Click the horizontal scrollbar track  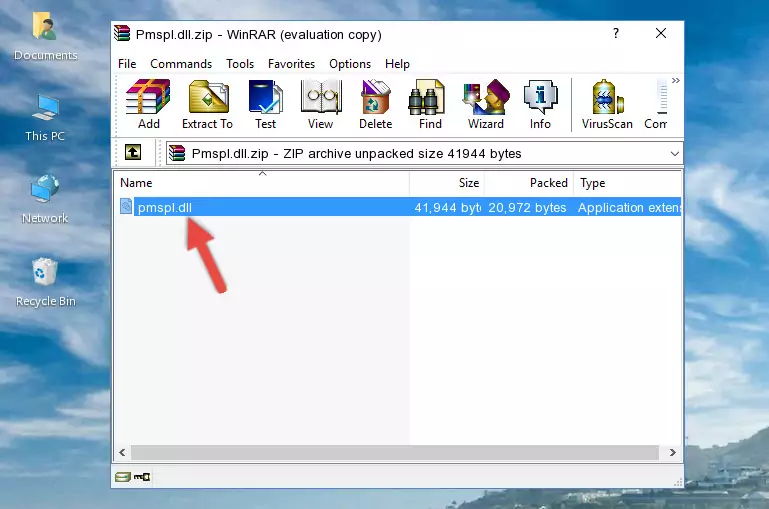point(395,453)
